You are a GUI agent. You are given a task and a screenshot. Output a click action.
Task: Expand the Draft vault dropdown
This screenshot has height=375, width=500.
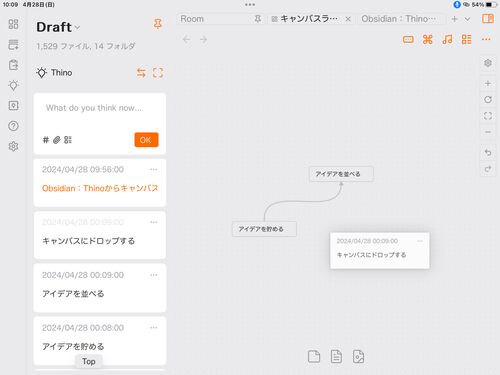coord(77,28)
